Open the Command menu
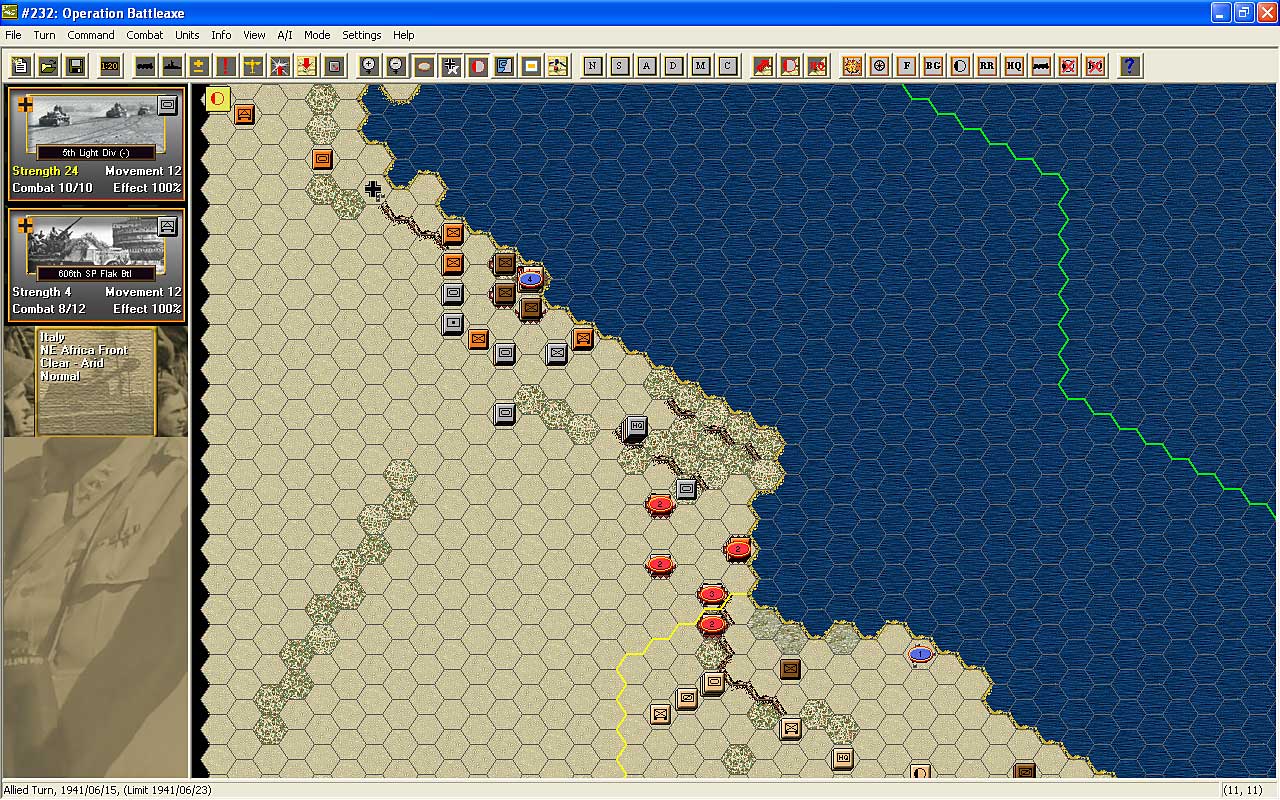The width and height of the screenshot is (1280, 800). coord(91,35)
